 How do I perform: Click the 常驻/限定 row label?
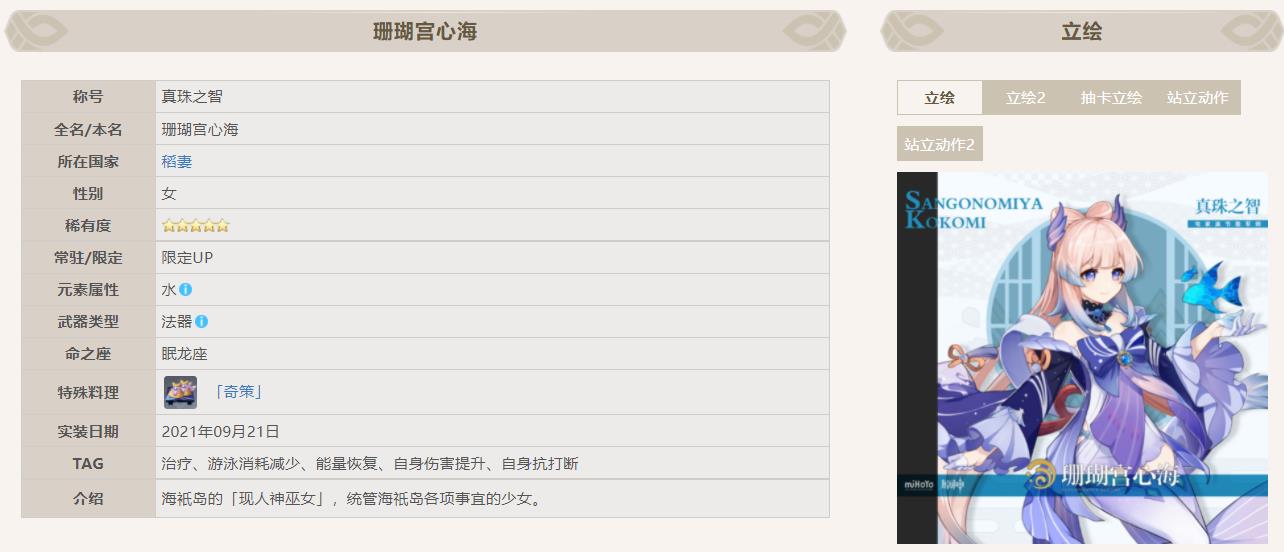(88, 258)
